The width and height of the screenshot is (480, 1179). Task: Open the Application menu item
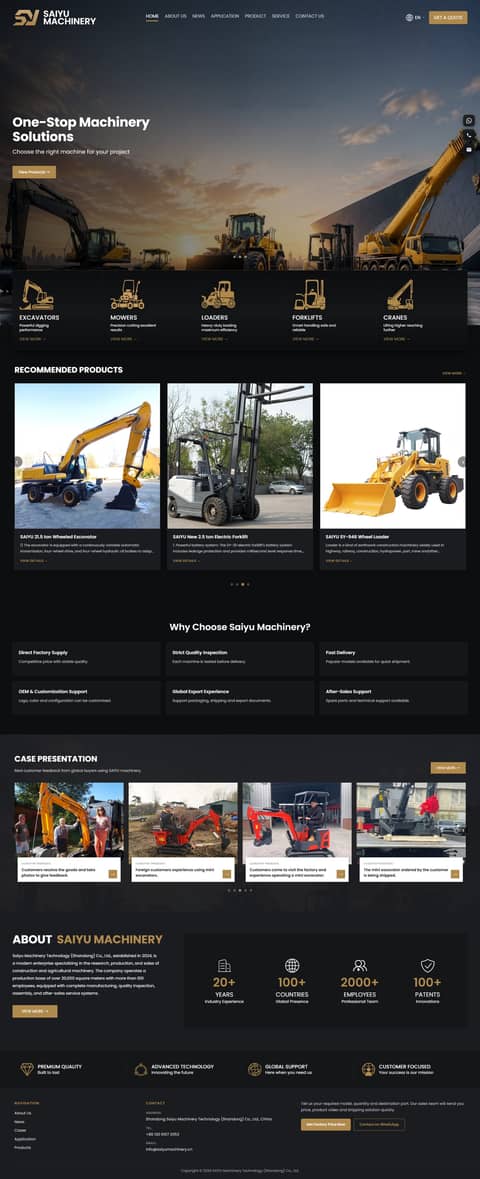click(225, 16)
